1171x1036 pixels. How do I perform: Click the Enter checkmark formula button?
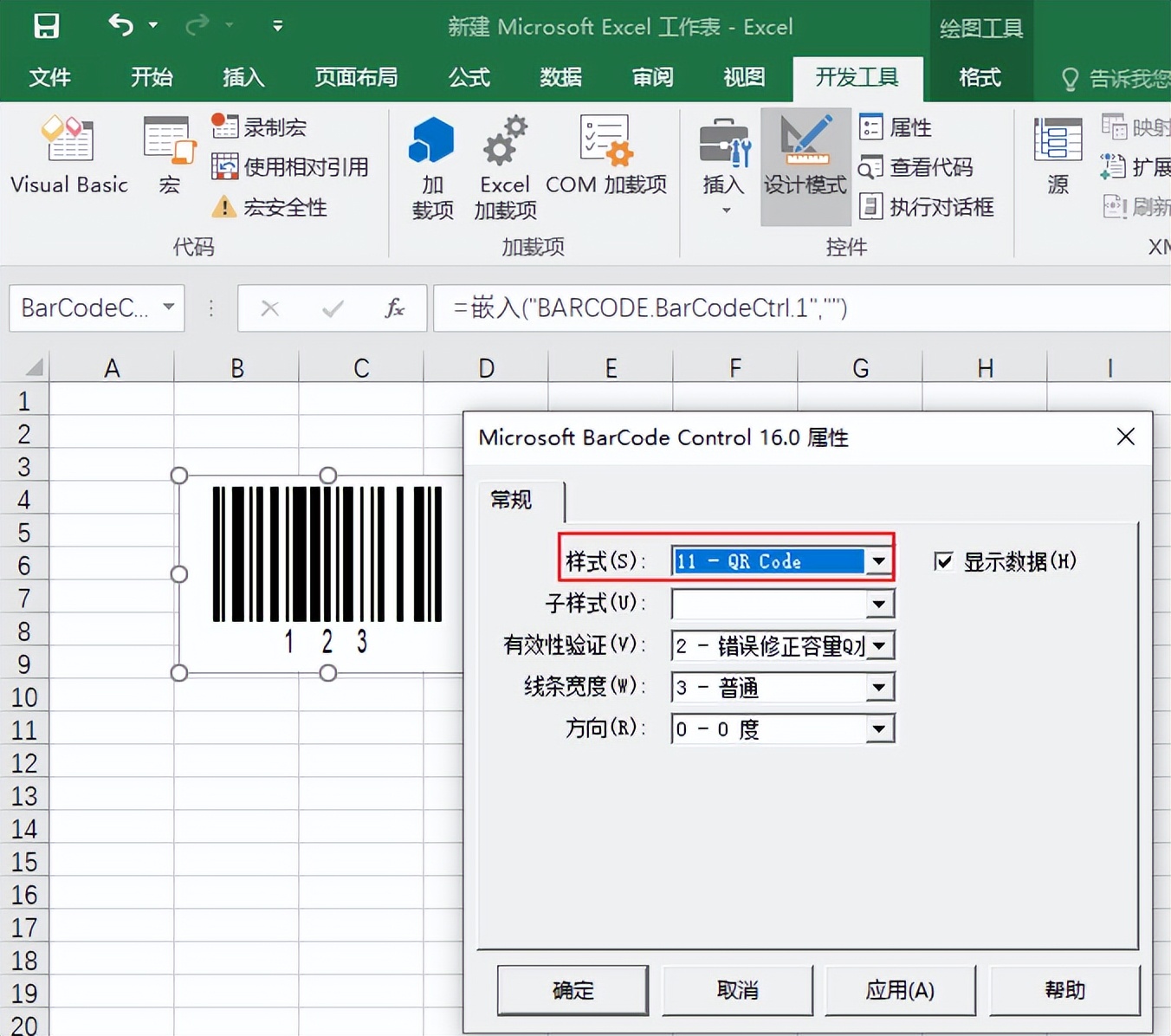pos(333,308)
